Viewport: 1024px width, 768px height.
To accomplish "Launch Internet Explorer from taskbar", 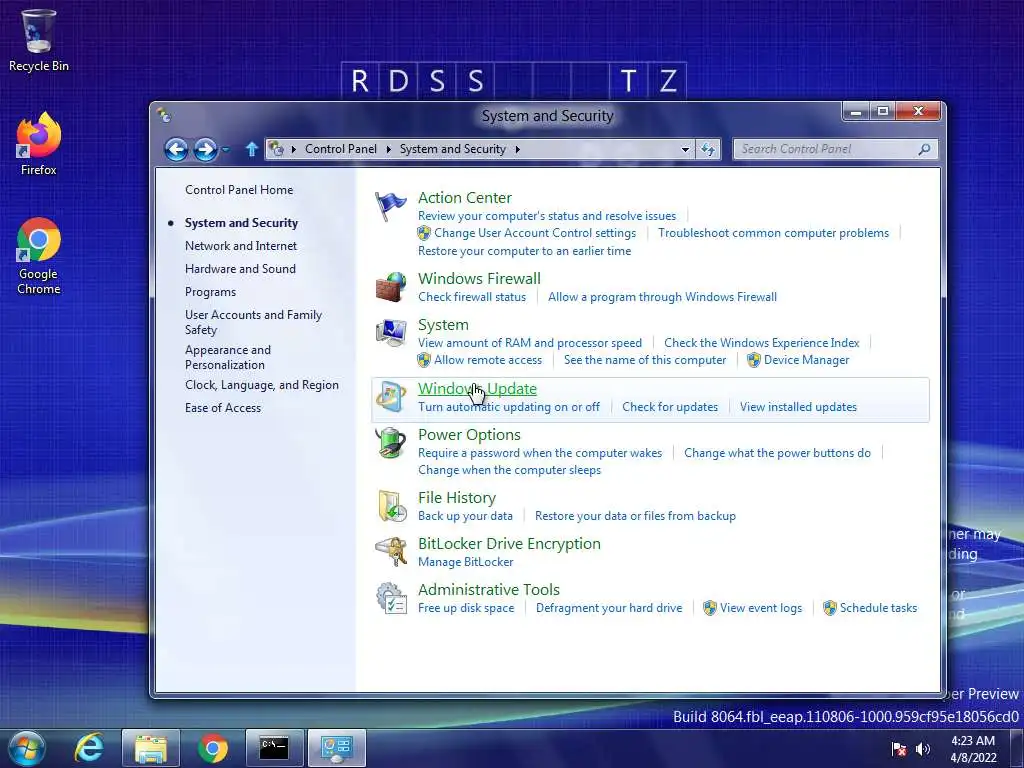I will (89, 748).
